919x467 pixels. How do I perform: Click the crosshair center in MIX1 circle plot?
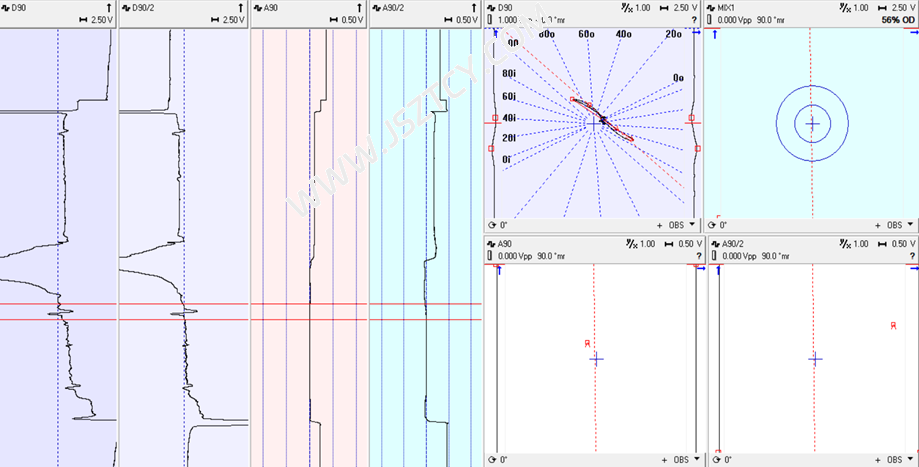click(812, 123)
